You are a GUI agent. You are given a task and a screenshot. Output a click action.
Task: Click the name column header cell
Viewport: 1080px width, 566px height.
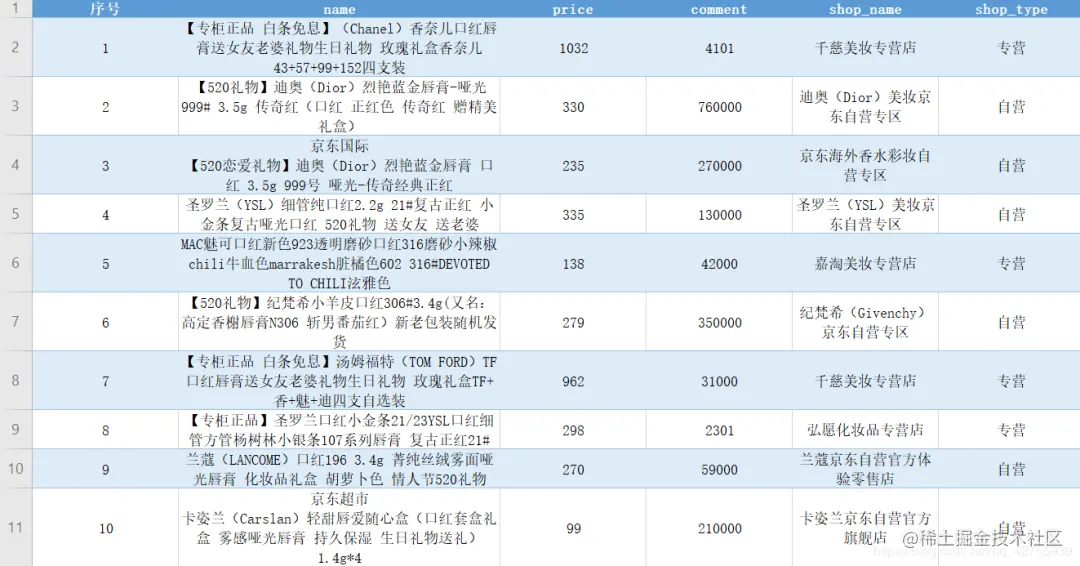pyautogui.click(x=340, y=9)
